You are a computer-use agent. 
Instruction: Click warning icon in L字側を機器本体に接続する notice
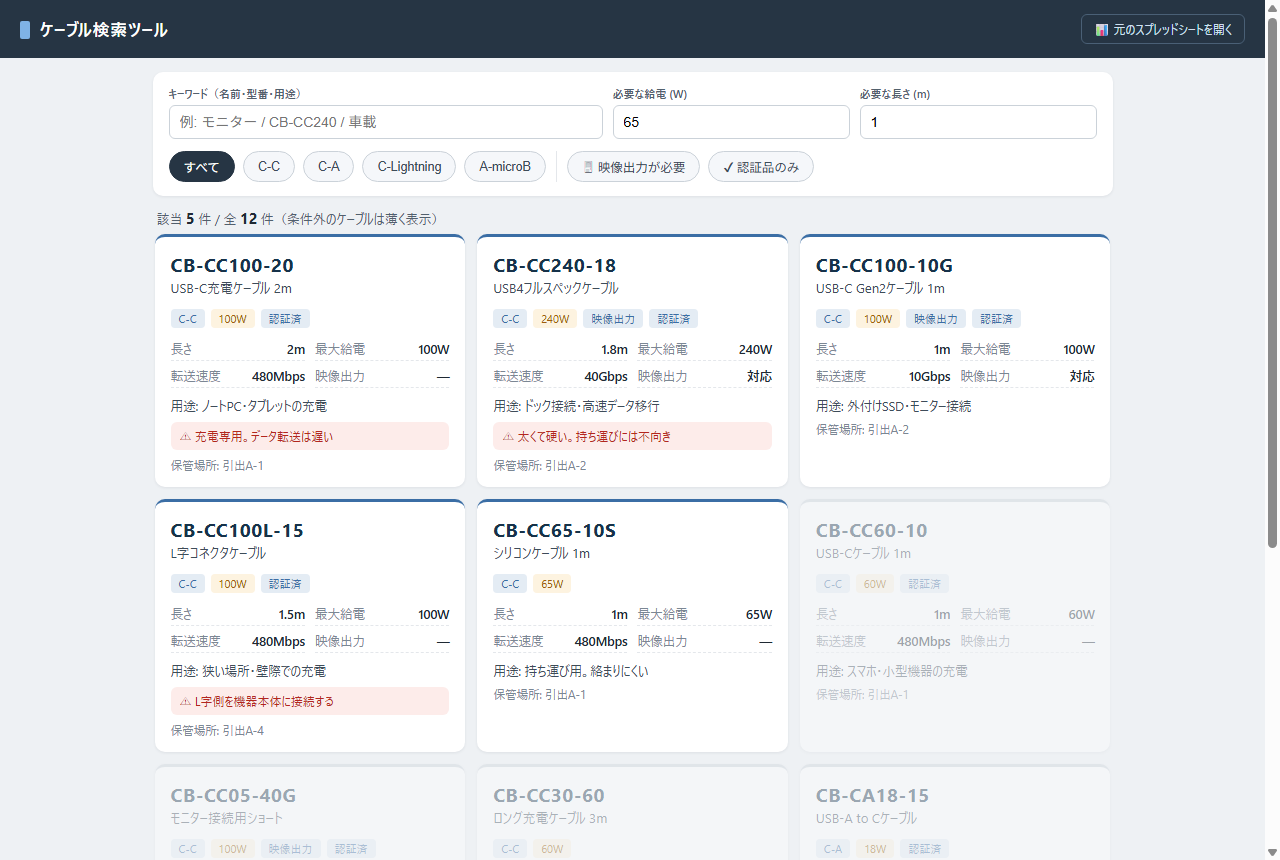(x=185, y=701)
